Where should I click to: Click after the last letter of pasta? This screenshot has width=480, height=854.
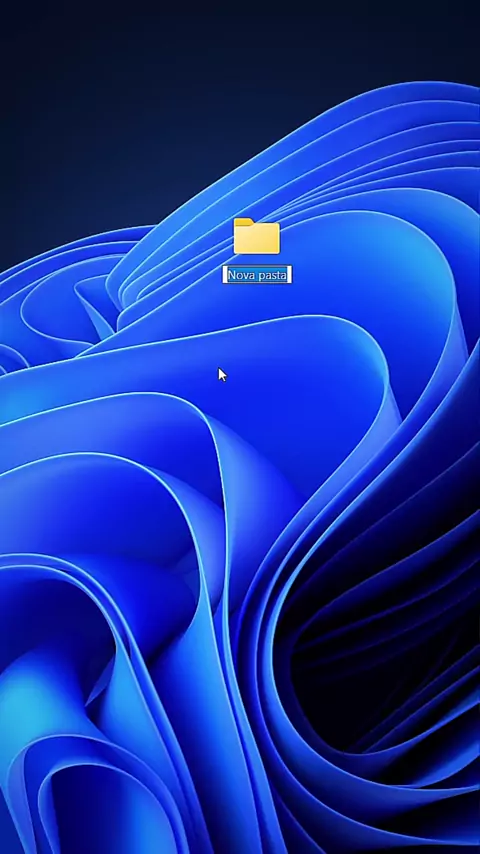(287, 275)
